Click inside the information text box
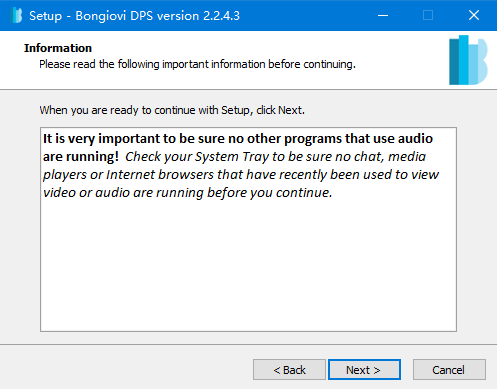This screenshot has width=497, height=389. click(248, 229)
